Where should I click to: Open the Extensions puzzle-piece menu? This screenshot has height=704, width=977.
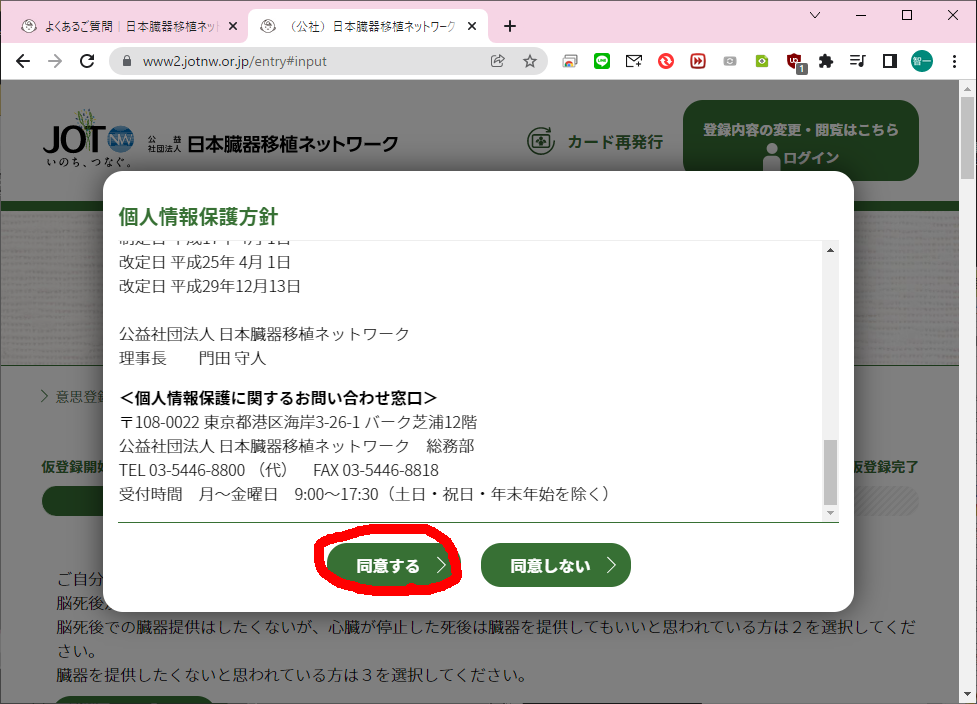(826, 61)
